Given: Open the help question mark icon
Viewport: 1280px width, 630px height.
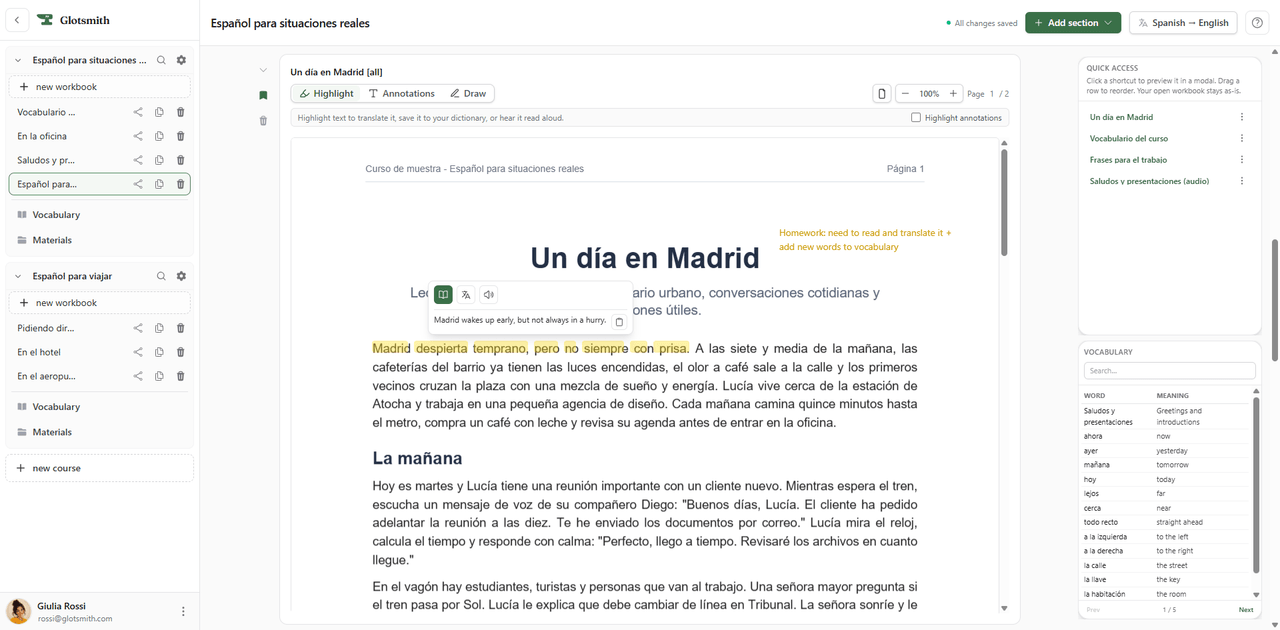Looking at the screenshot, I should (x=1257, y=23).
